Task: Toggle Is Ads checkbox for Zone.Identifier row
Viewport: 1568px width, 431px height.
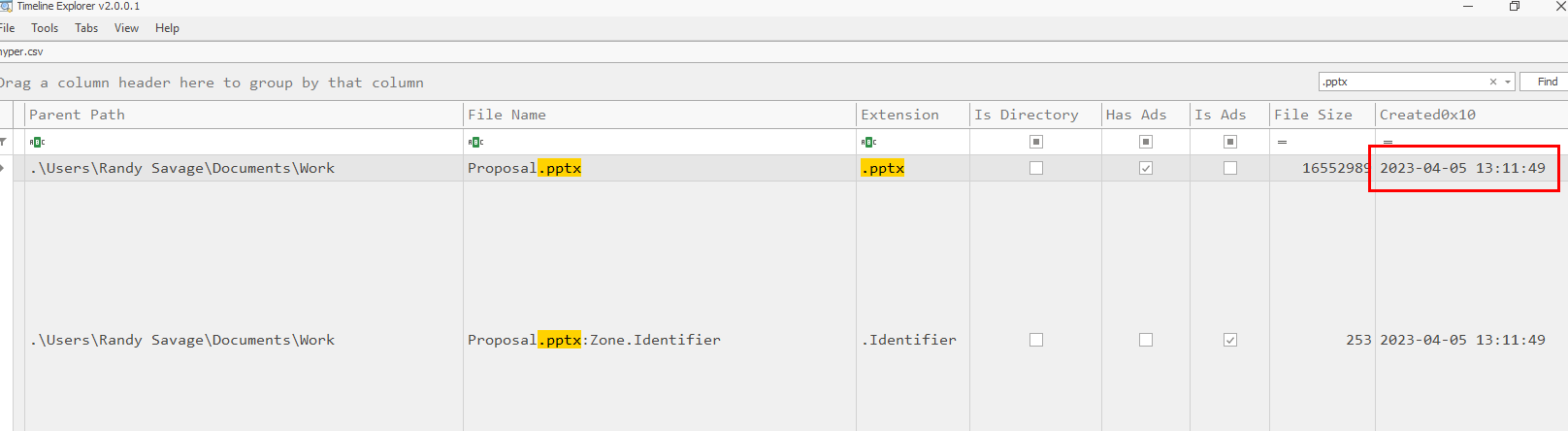Action: pos(1230,340)
